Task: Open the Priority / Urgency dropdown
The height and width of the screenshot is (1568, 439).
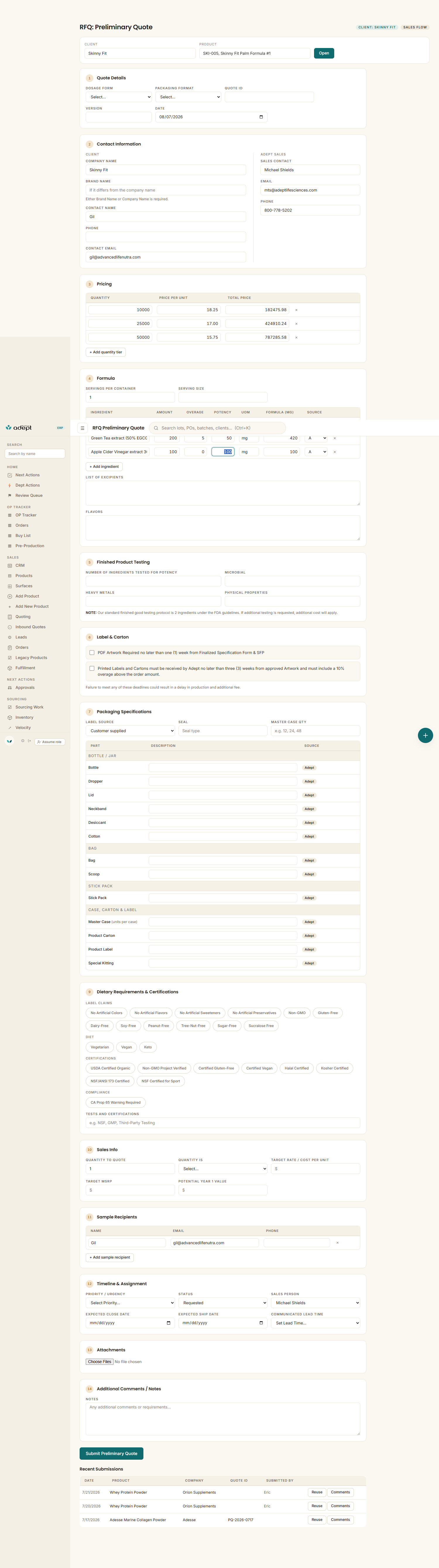Action: (130, 1302)
